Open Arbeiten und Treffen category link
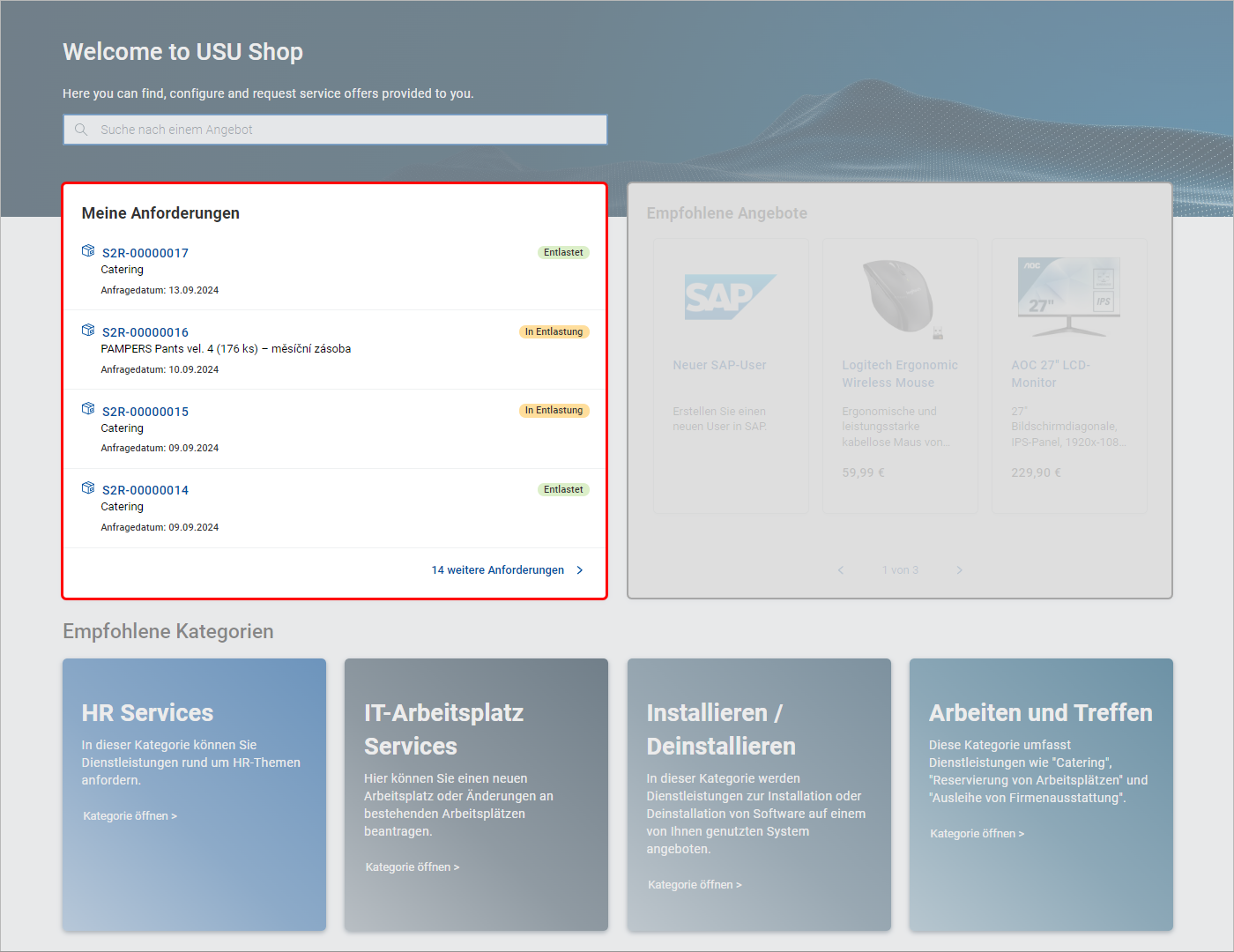This screenshot has width=1234, height=952. tap(977, 834)
